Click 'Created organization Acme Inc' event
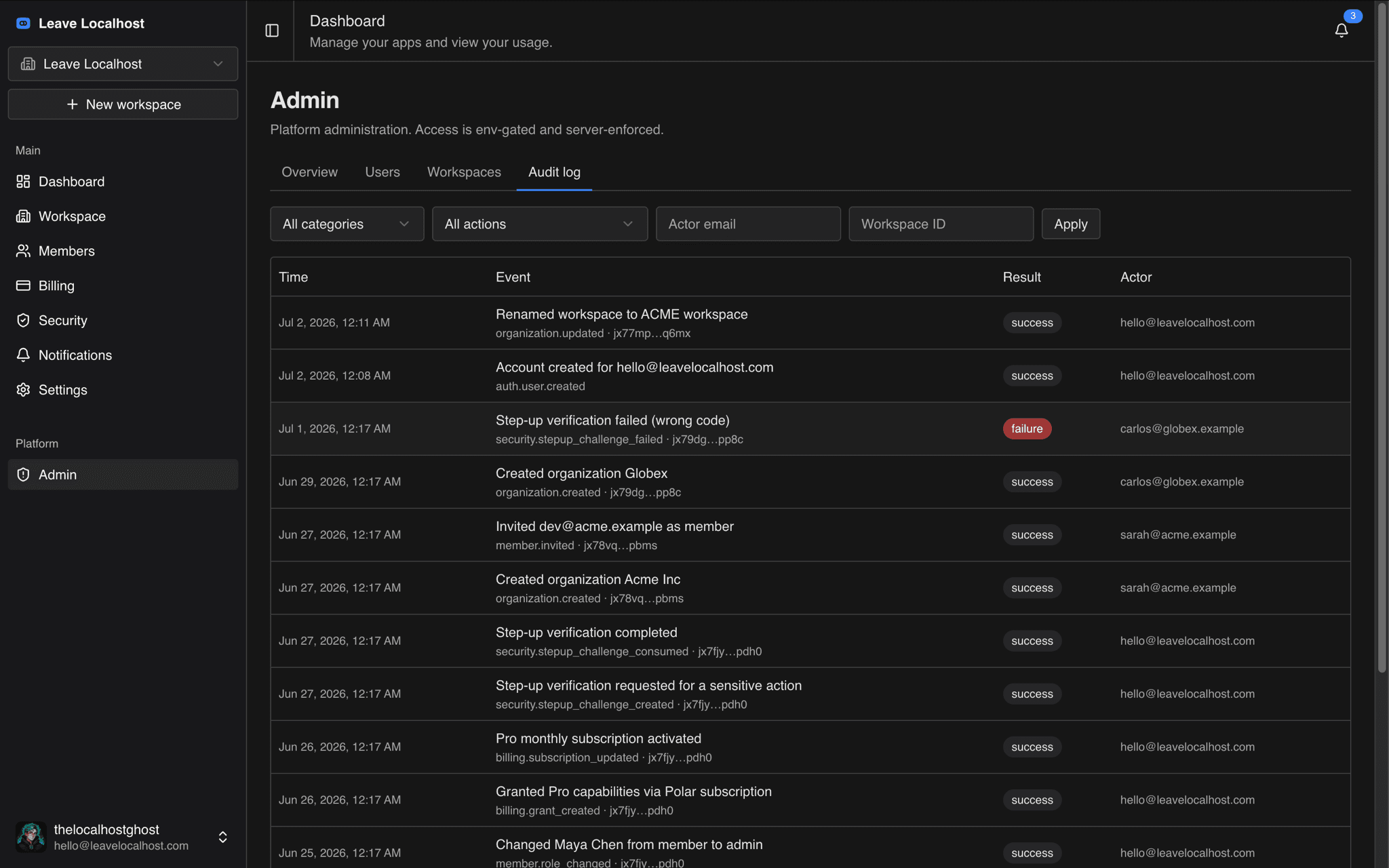1389x868 pixels. [588, 580]
